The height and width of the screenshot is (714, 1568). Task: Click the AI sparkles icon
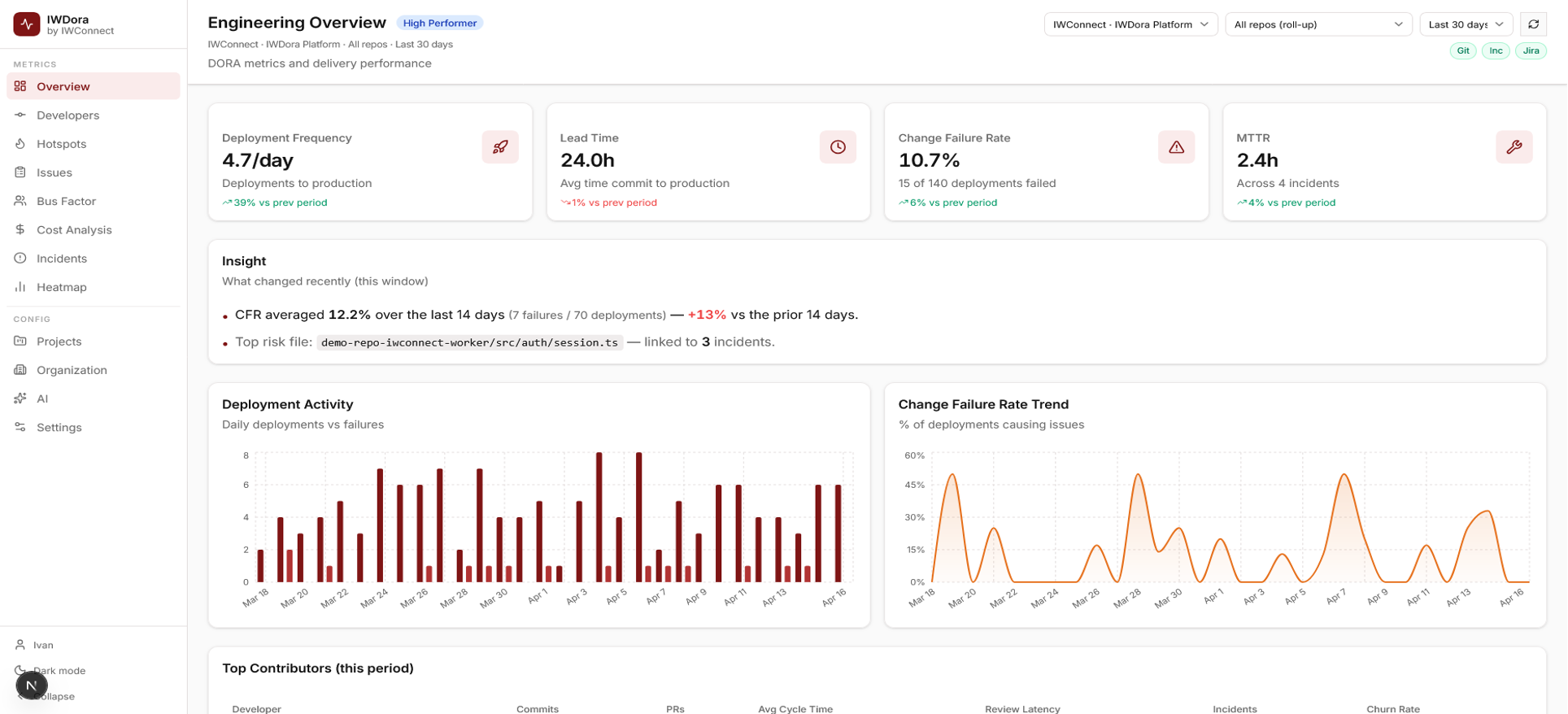[20, 398]
